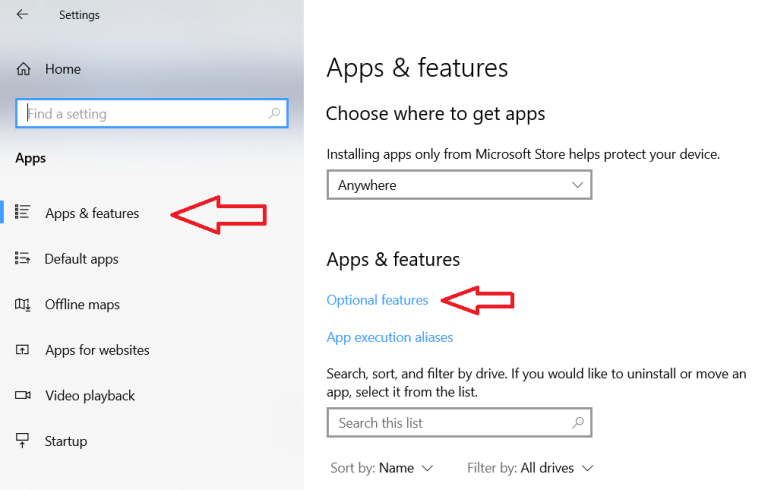Expand the Sort by Name dropdown

point(382,468)
